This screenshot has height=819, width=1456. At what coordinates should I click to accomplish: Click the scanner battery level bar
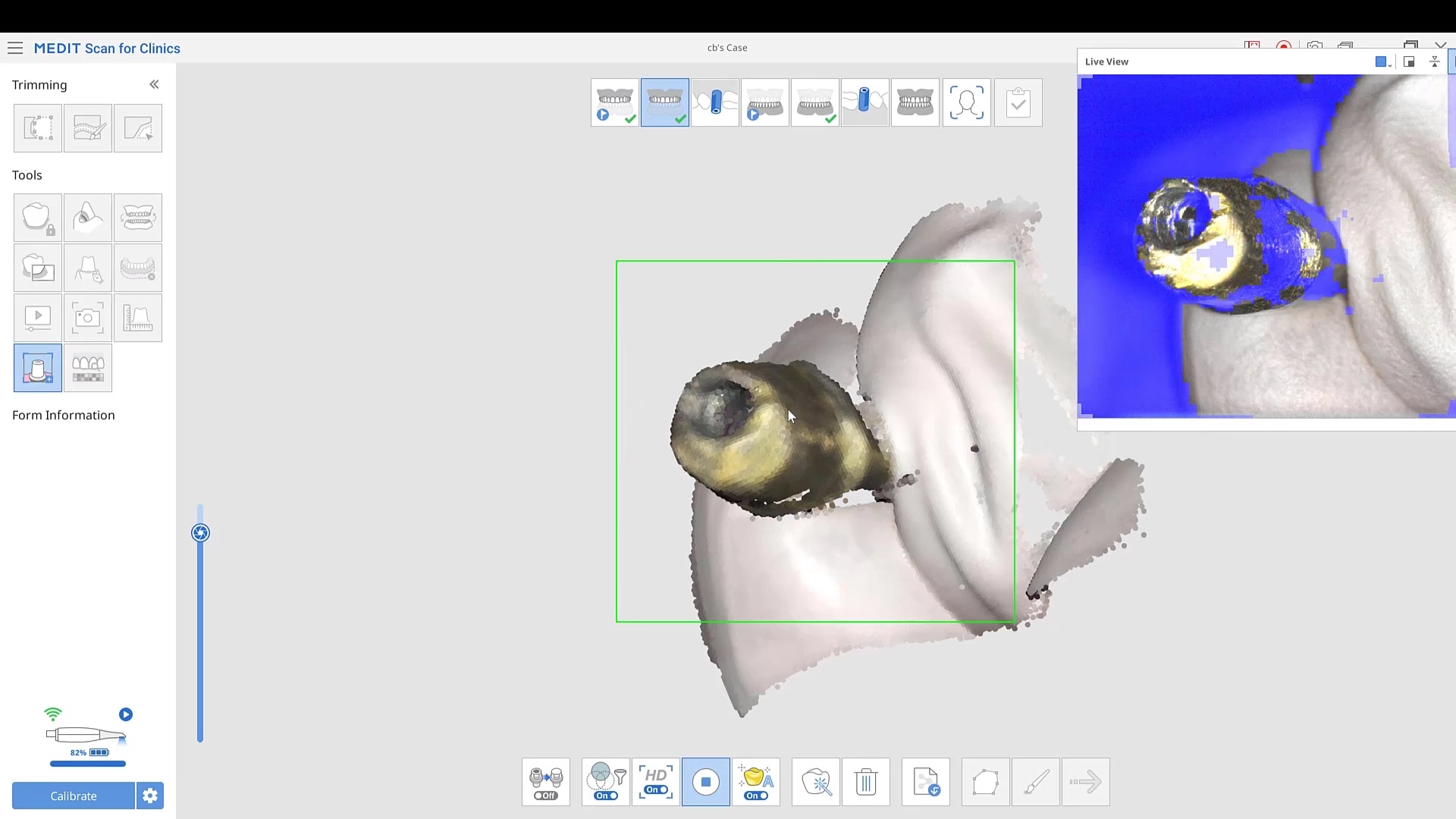click(88, 764)
